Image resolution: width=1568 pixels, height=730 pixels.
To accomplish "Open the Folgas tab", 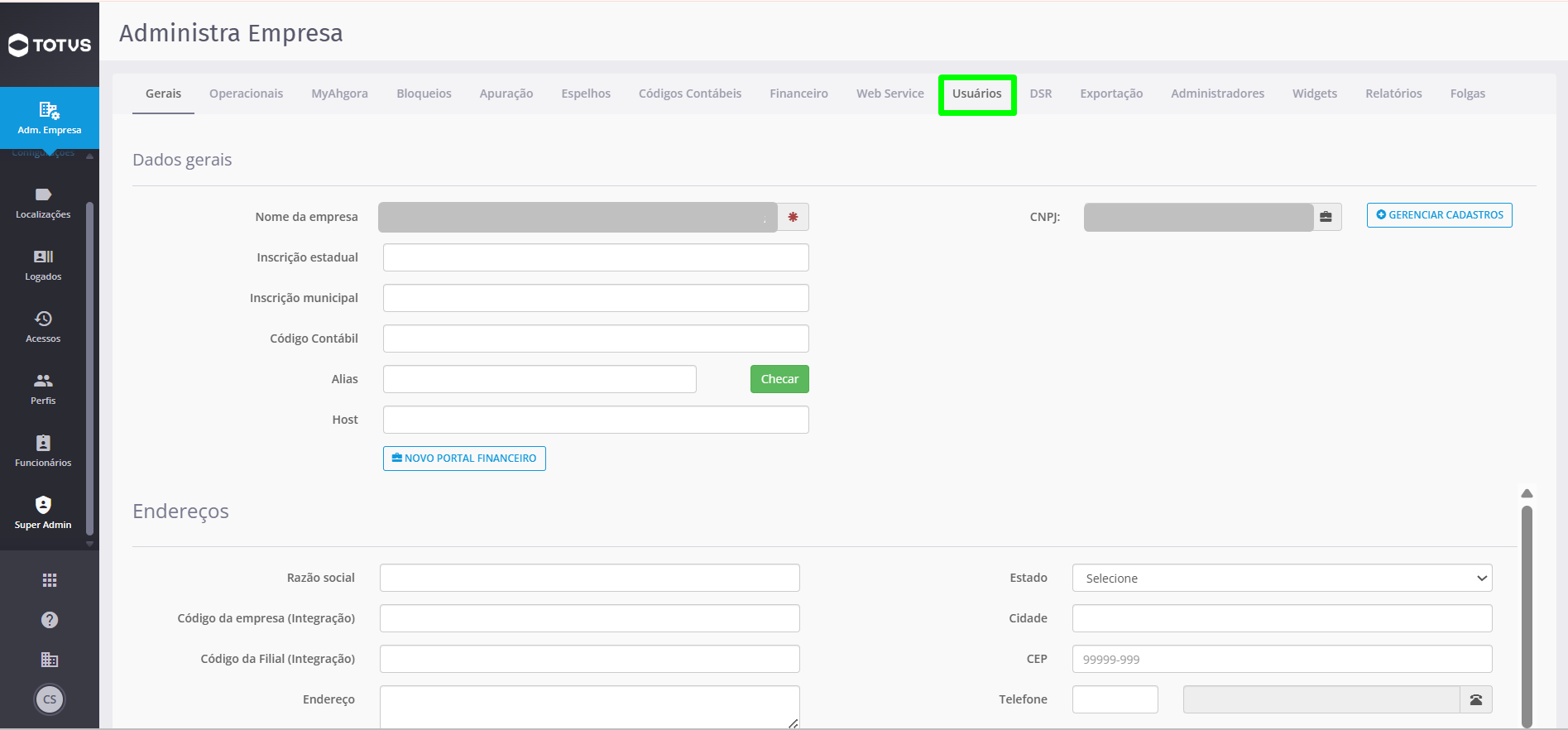I will (1468, 94).
